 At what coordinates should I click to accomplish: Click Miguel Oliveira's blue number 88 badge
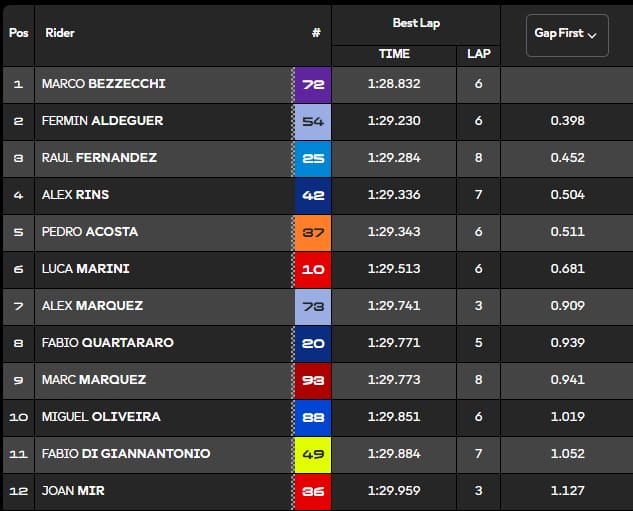tap(313, 417)
